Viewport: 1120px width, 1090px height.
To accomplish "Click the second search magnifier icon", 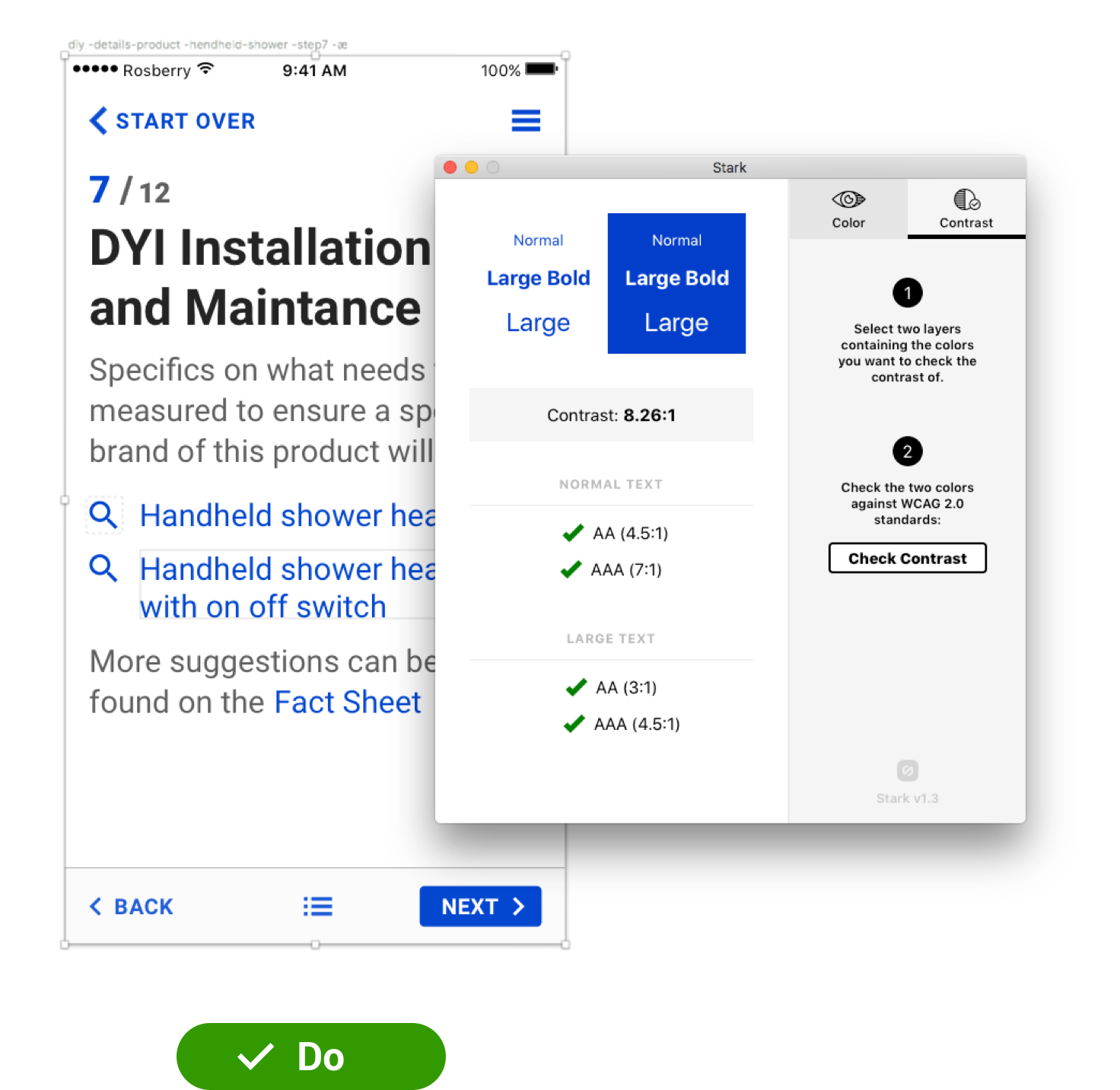I will [x=103, y=569].
